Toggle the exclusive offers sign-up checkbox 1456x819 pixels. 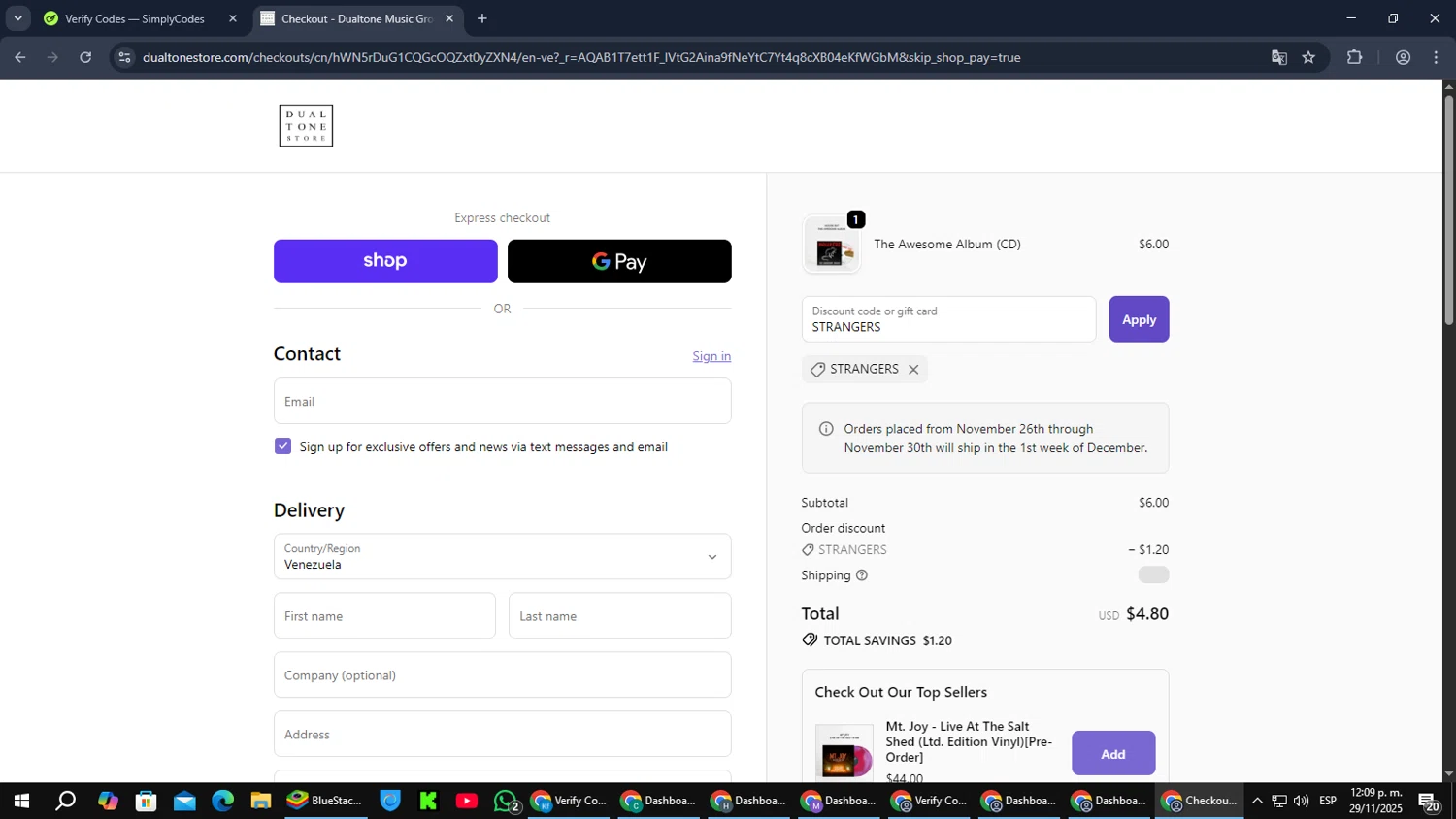(282, 446)
